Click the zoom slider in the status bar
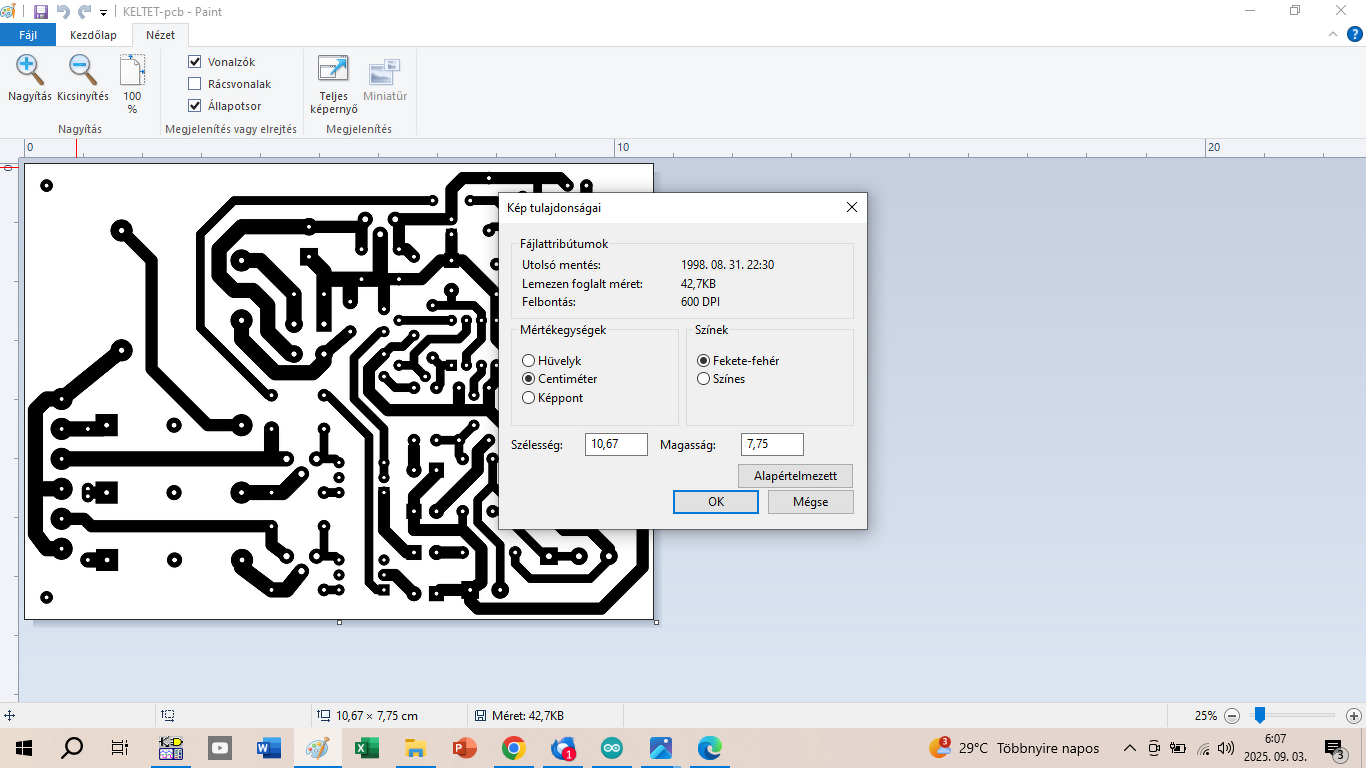1366x768 pixels. (1260, 715)
